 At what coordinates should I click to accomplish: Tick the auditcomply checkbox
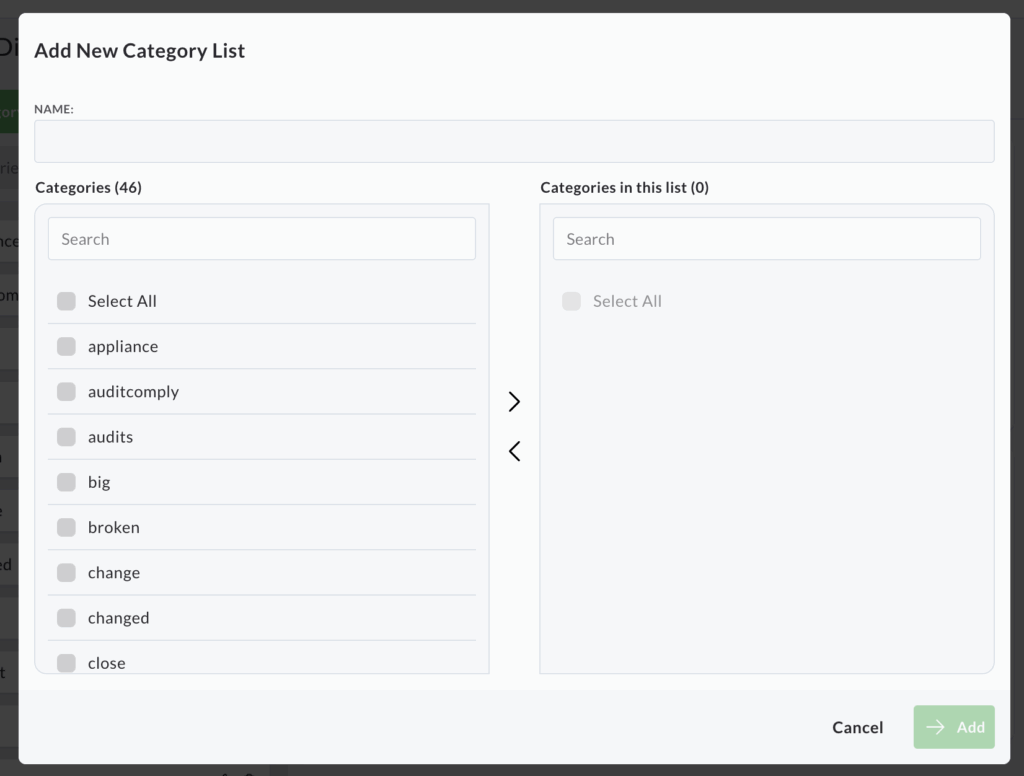(67, 392)
